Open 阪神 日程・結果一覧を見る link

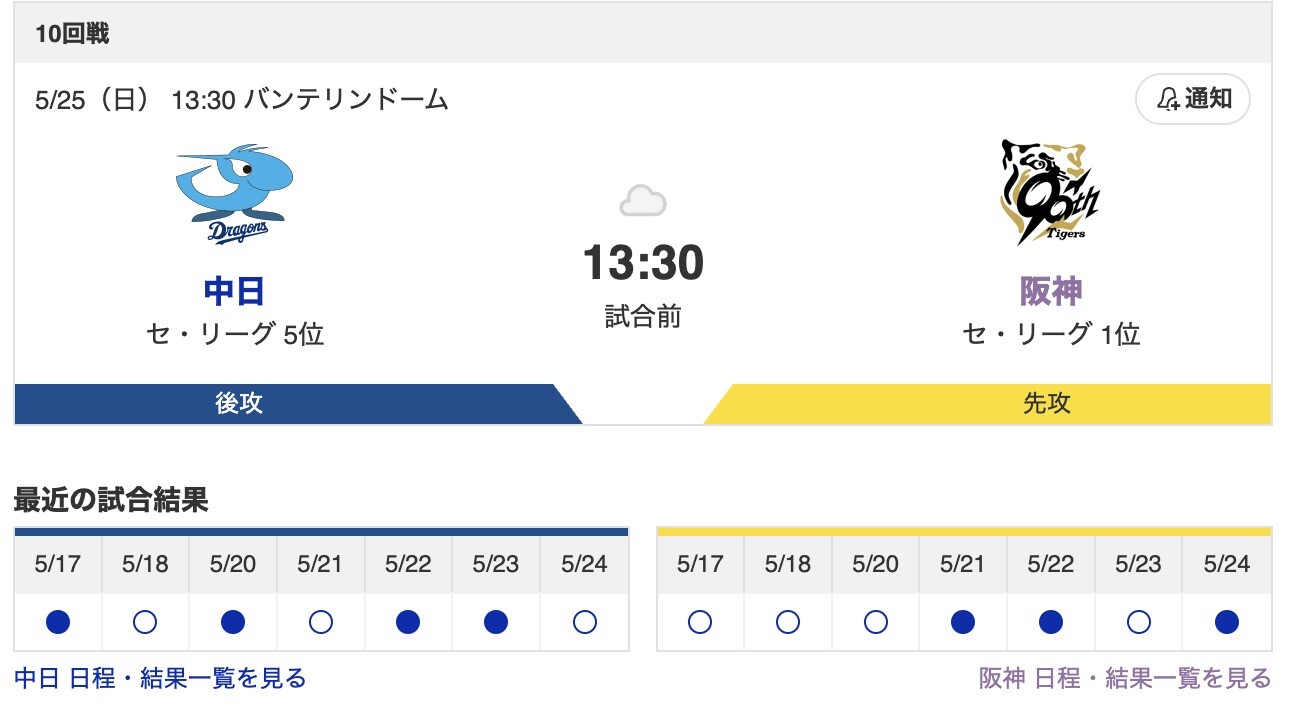pyautogui.click(x=1125, y=678)
